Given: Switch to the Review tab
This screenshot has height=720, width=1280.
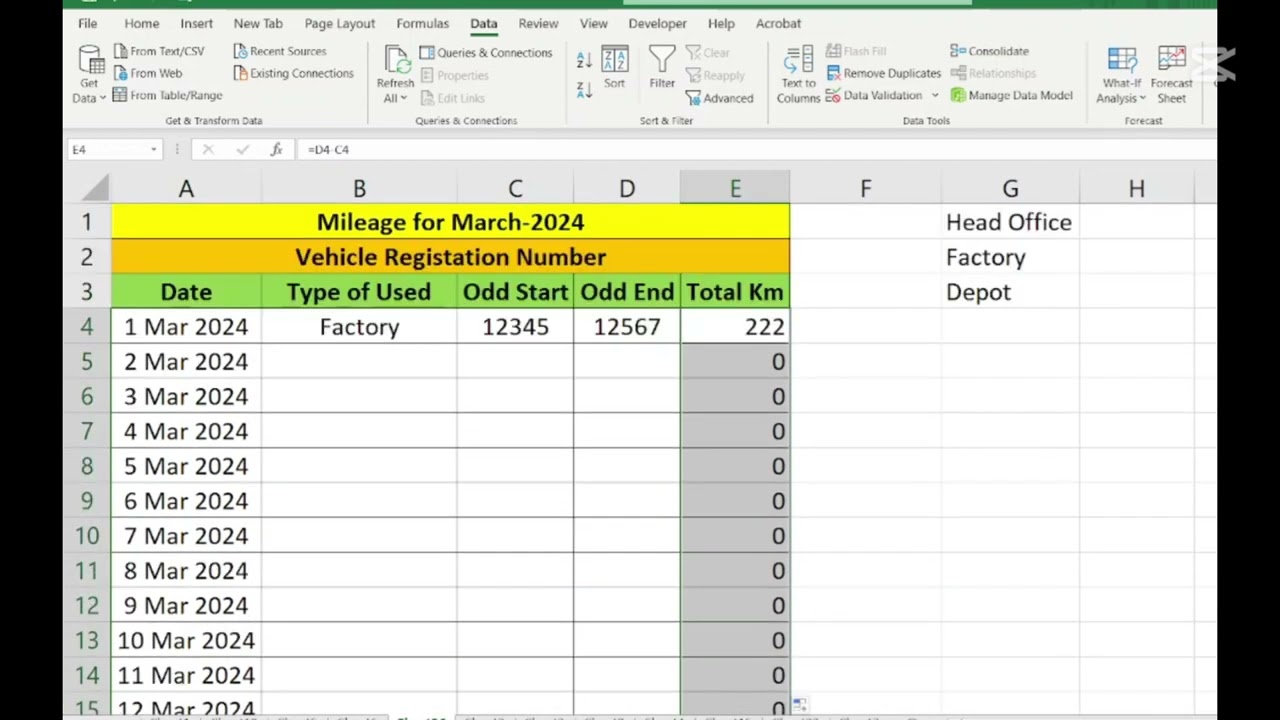Looking at the screenshot, I should click(x=538, y=23).
